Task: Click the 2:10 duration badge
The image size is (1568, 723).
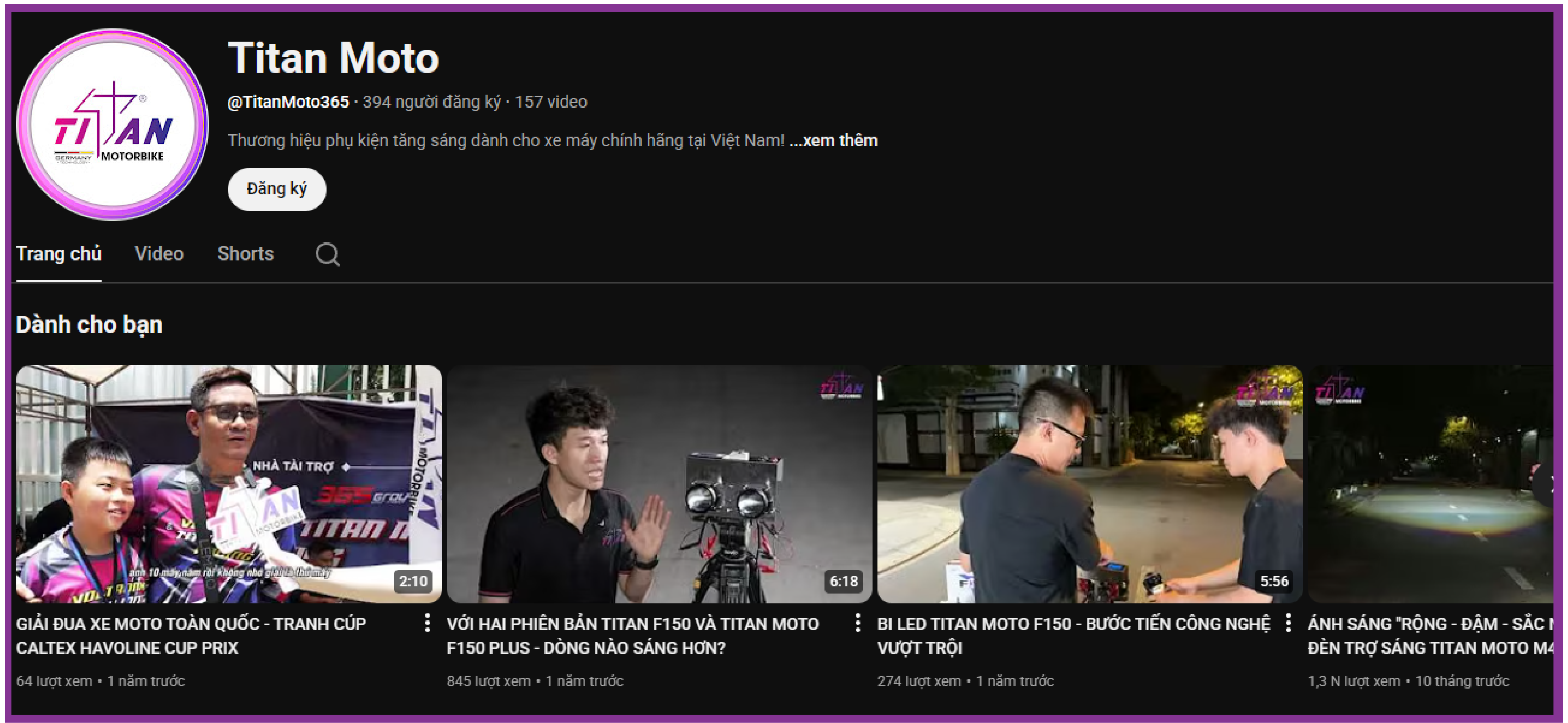Action: coord(413,581)
